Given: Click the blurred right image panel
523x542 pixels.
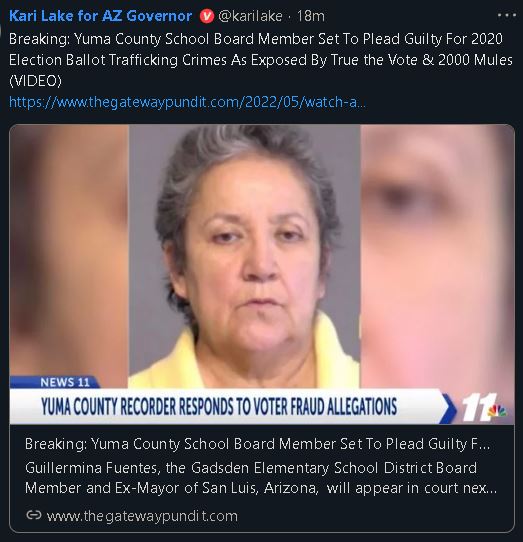Looking at the screenshot, I should [437, 256].
